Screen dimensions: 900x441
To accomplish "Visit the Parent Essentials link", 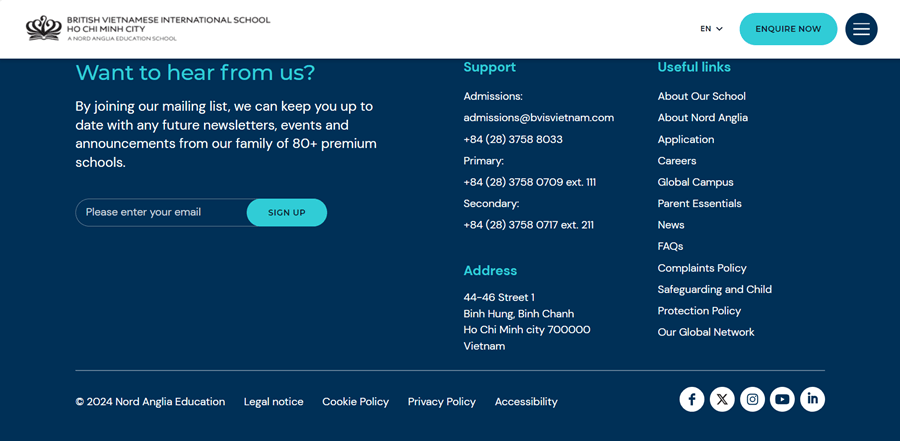I will (699, 204).
